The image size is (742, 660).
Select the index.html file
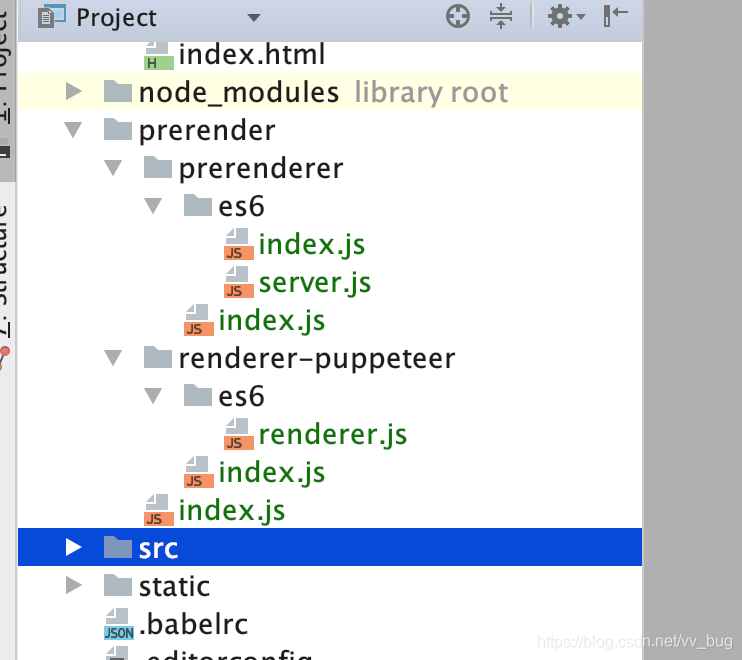(252, 54)
